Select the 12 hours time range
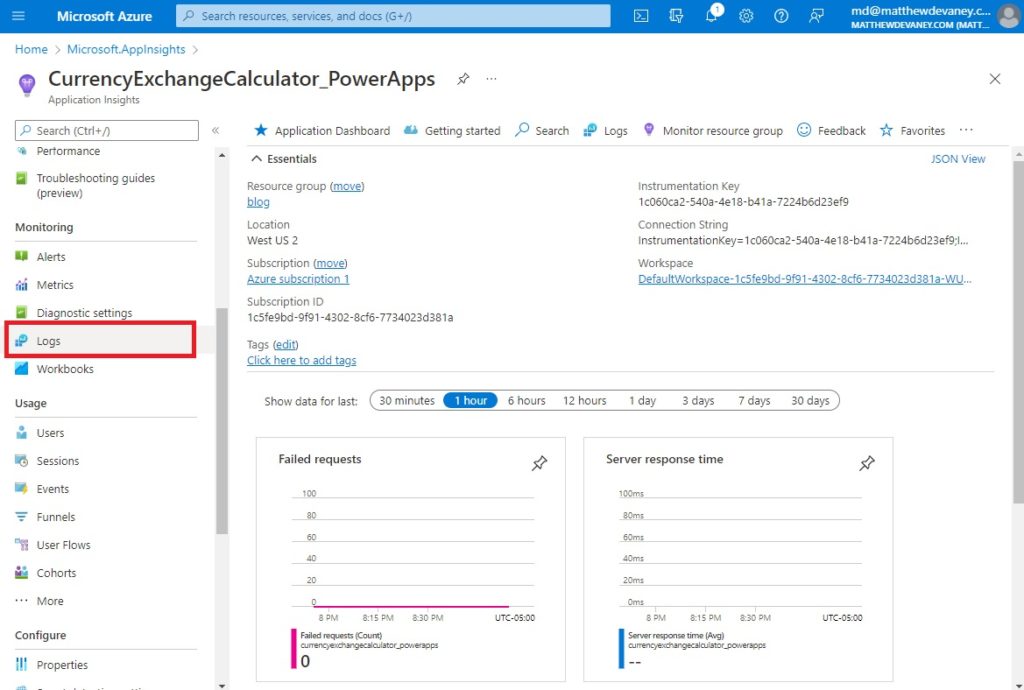This screenshot has width=1024, height=690. [x=584, y=401]
